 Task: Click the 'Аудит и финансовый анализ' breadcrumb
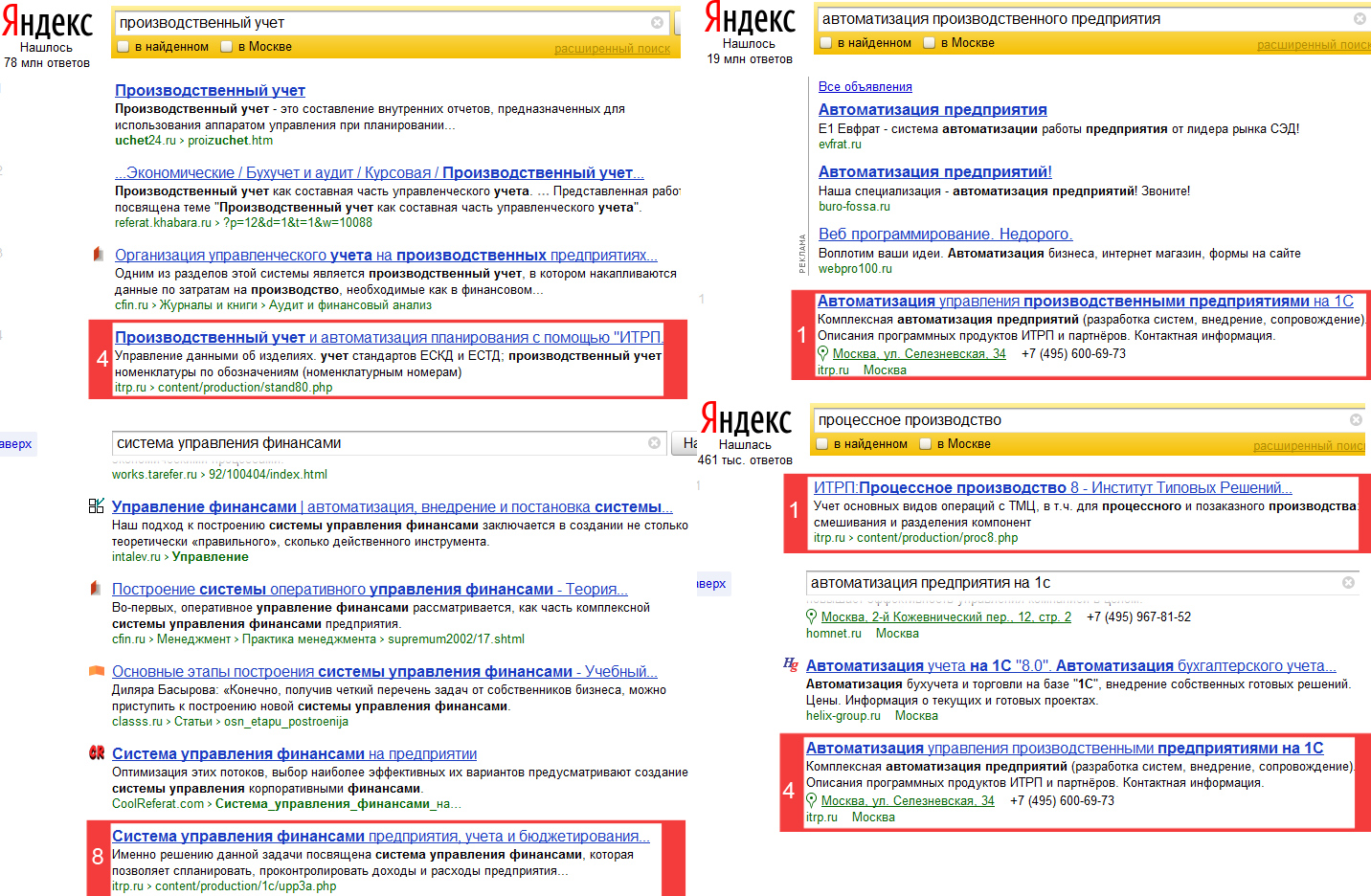click(x=350, y=304)
